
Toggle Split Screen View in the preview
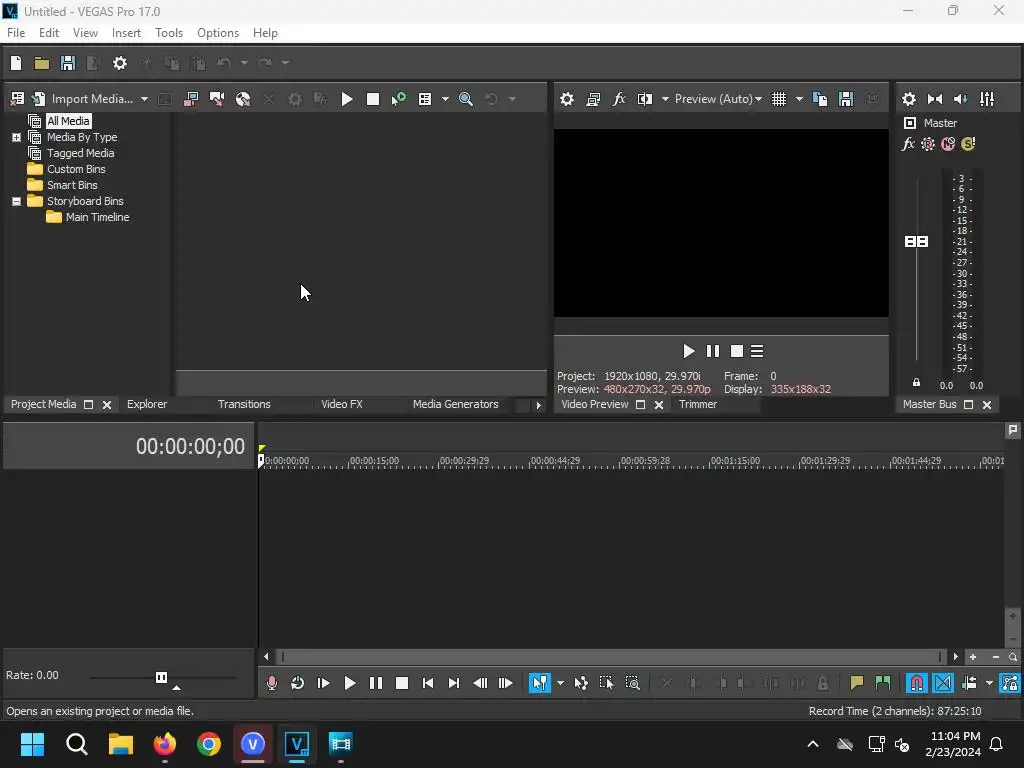click(645, 99)
